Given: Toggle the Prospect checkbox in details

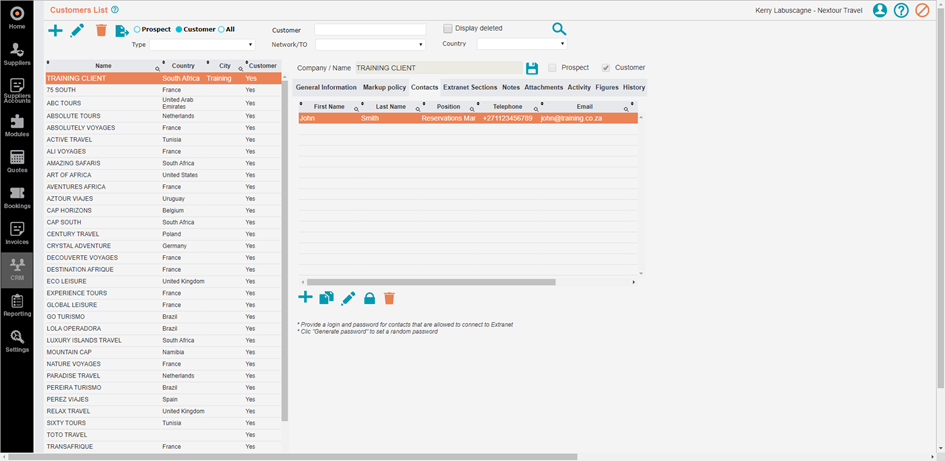Looking at the screenshot, I should [552, 67].
